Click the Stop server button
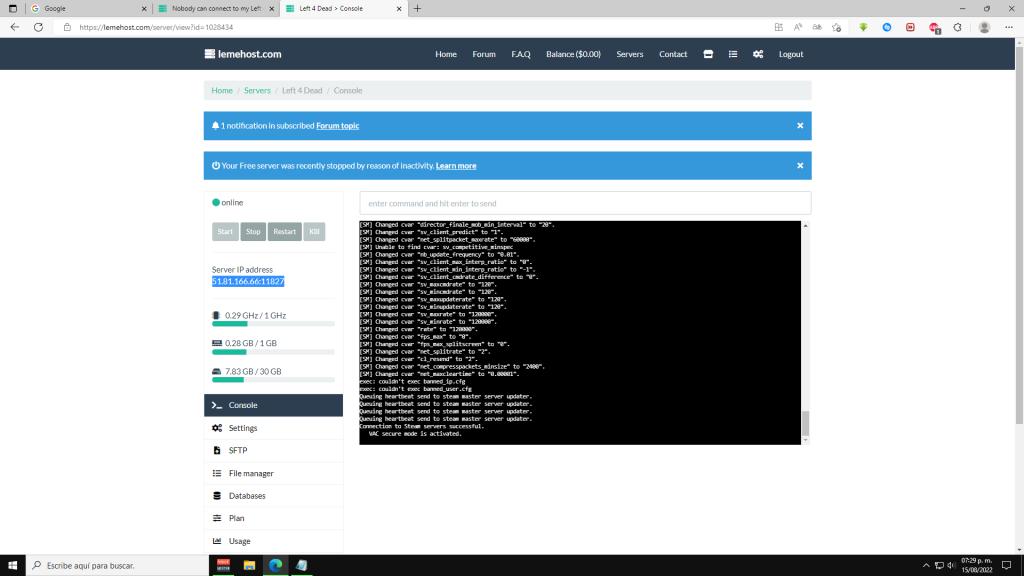This screenshot has height=576, width=1024. [253, 232]
